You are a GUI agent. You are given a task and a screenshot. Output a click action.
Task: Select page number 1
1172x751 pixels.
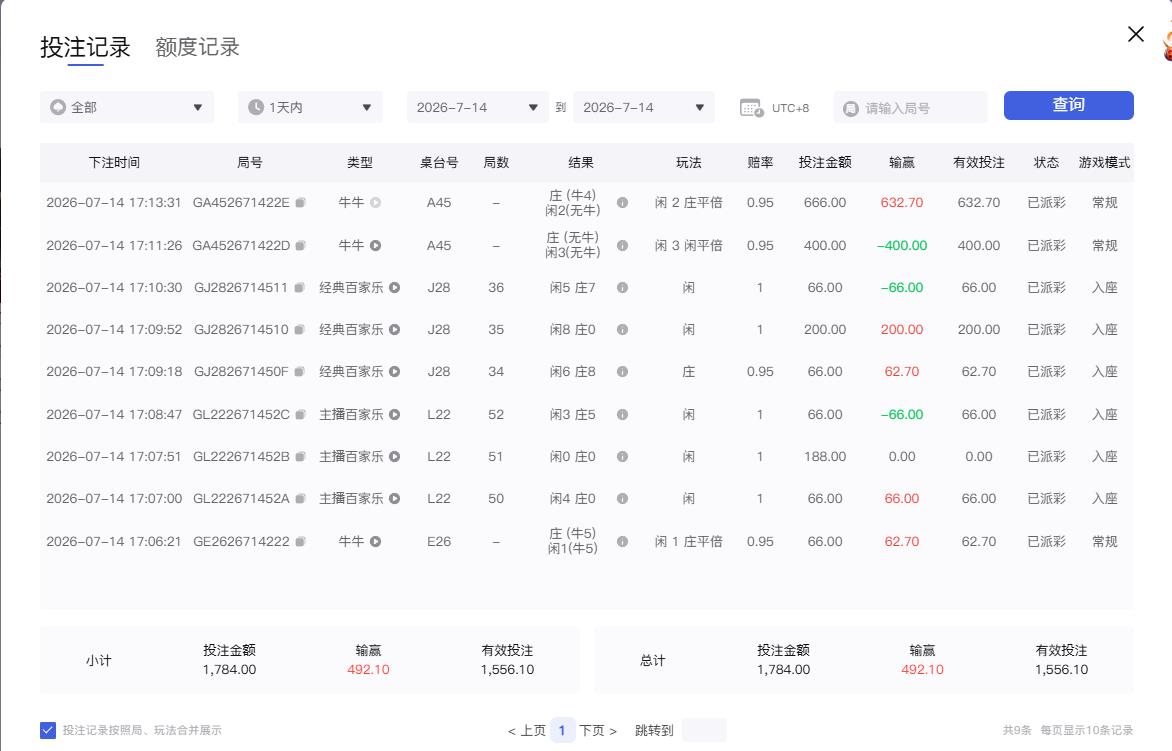pyautogui.click(x=562, y=730)
